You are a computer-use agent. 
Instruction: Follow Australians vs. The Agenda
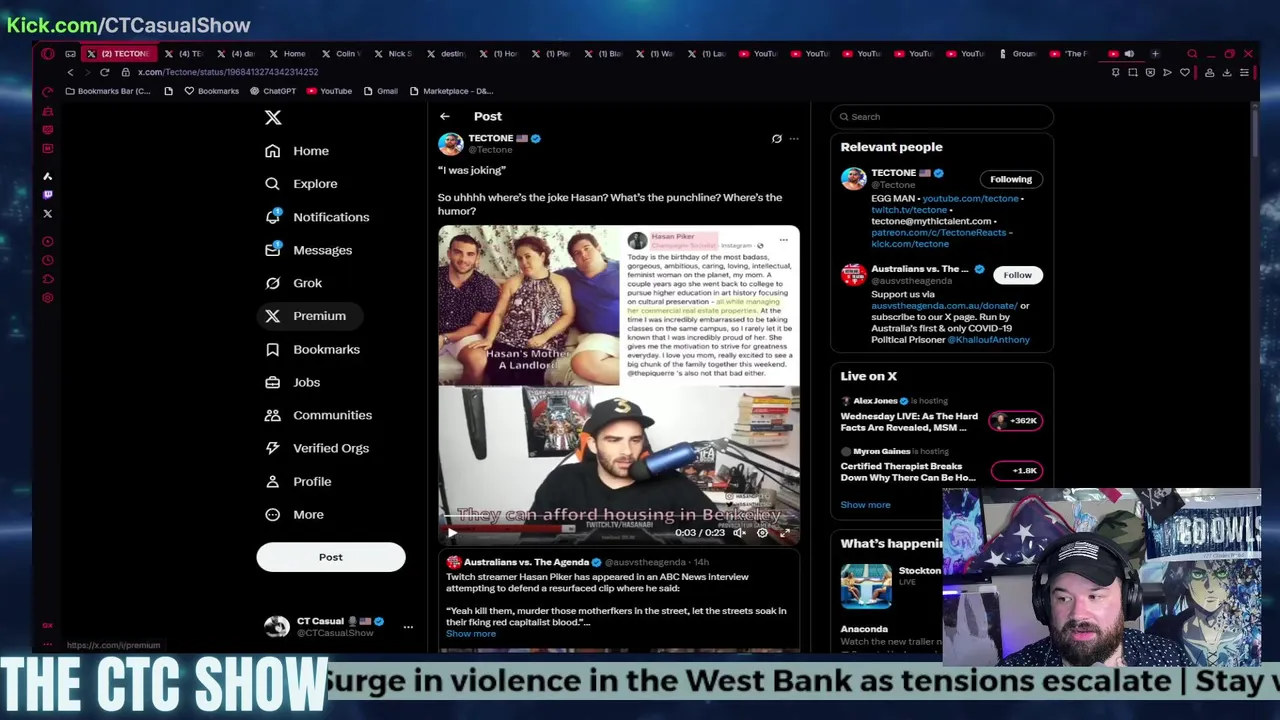tap(1017, 275)
